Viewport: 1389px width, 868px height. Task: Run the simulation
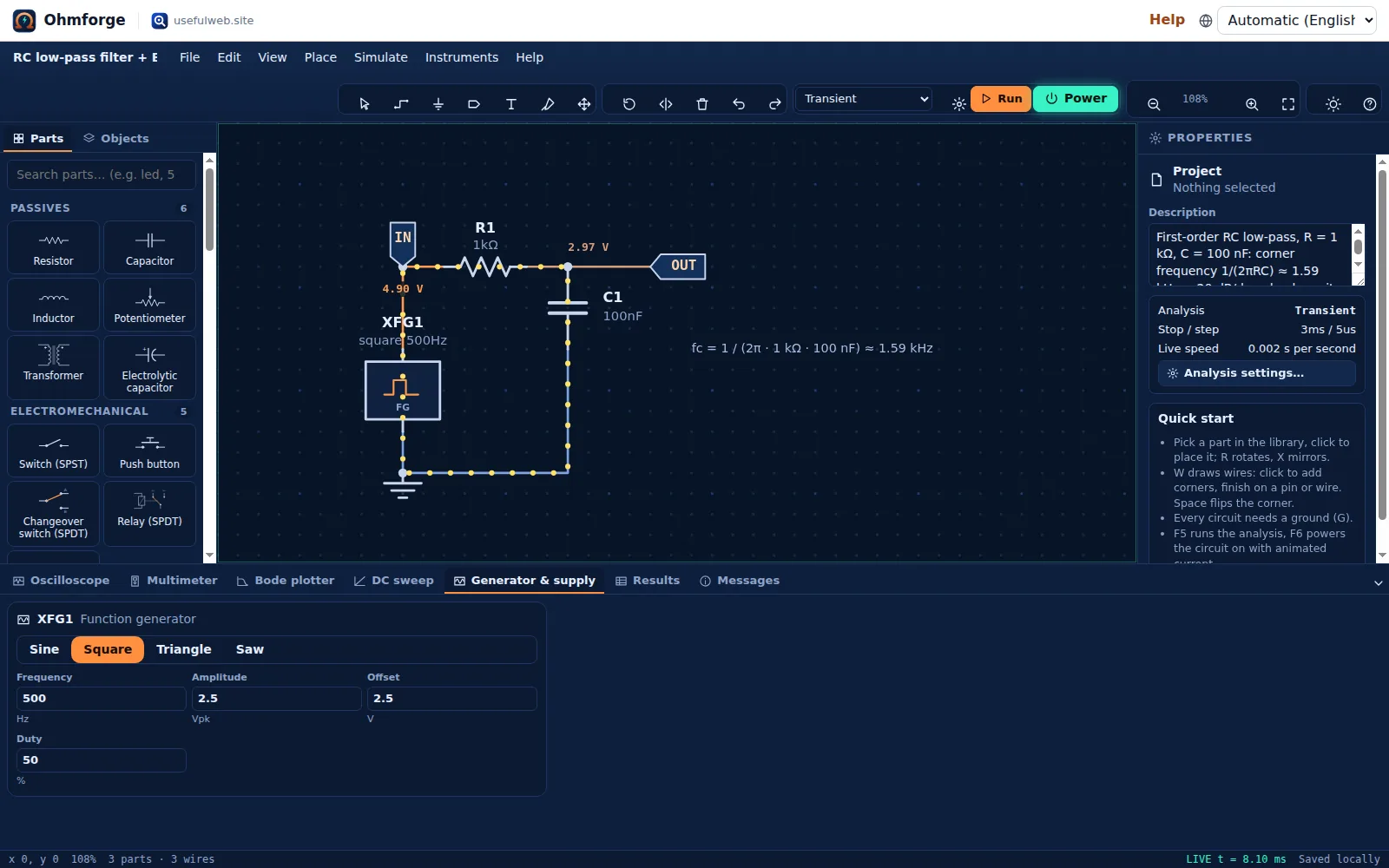[1001, 99]
